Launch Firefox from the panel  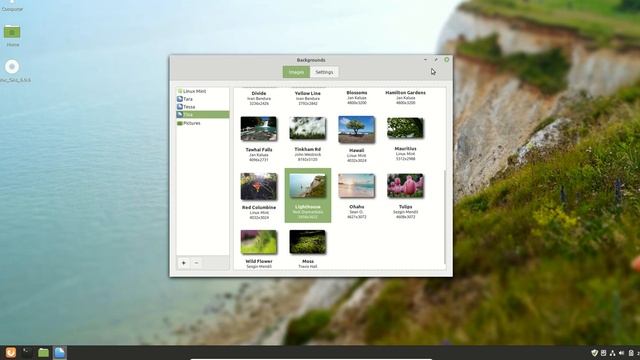pyautogui.click(x=11, y=352)
